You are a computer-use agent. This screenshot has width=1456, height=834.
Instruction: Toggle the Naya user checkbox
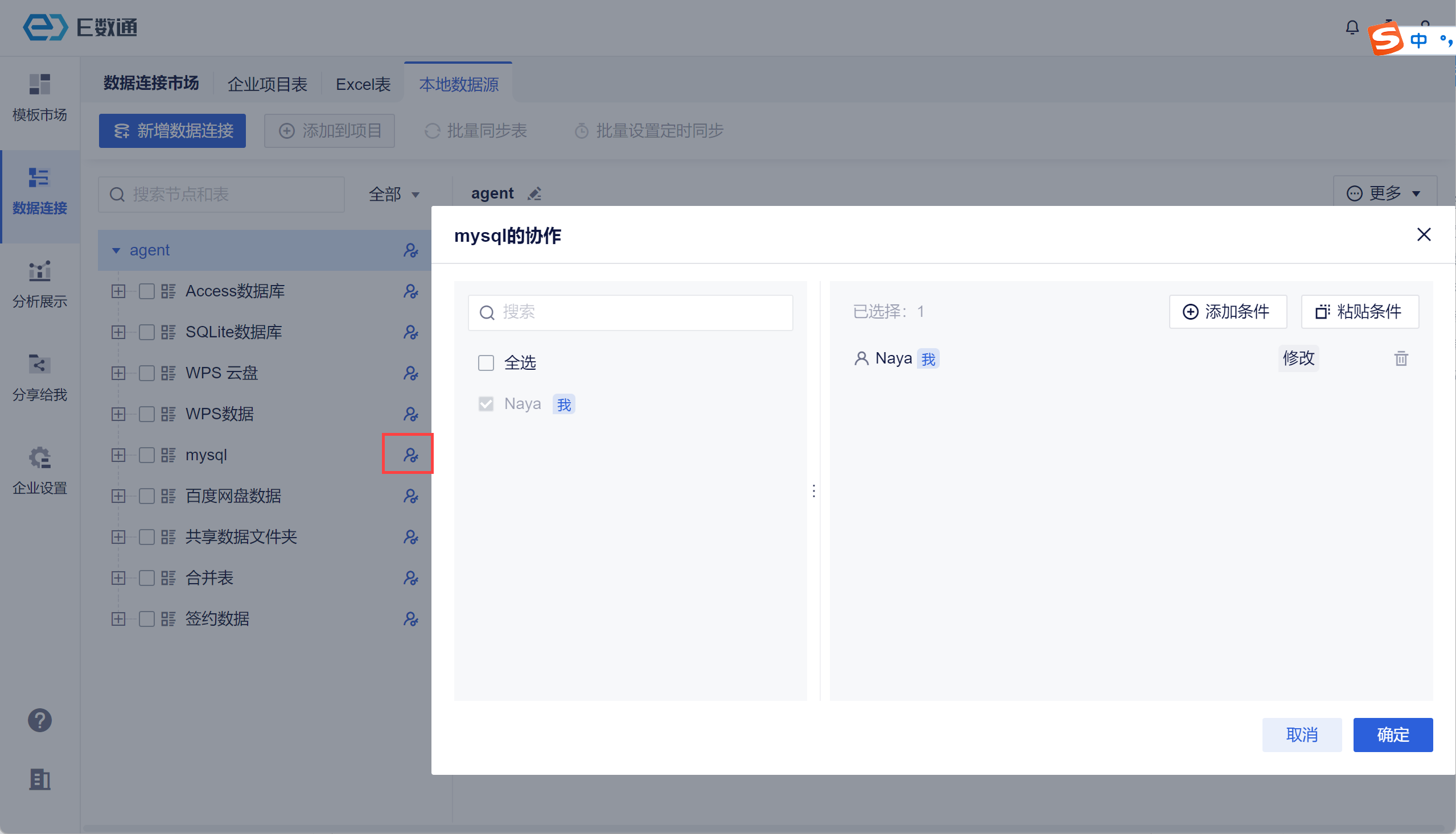[486, 404]
